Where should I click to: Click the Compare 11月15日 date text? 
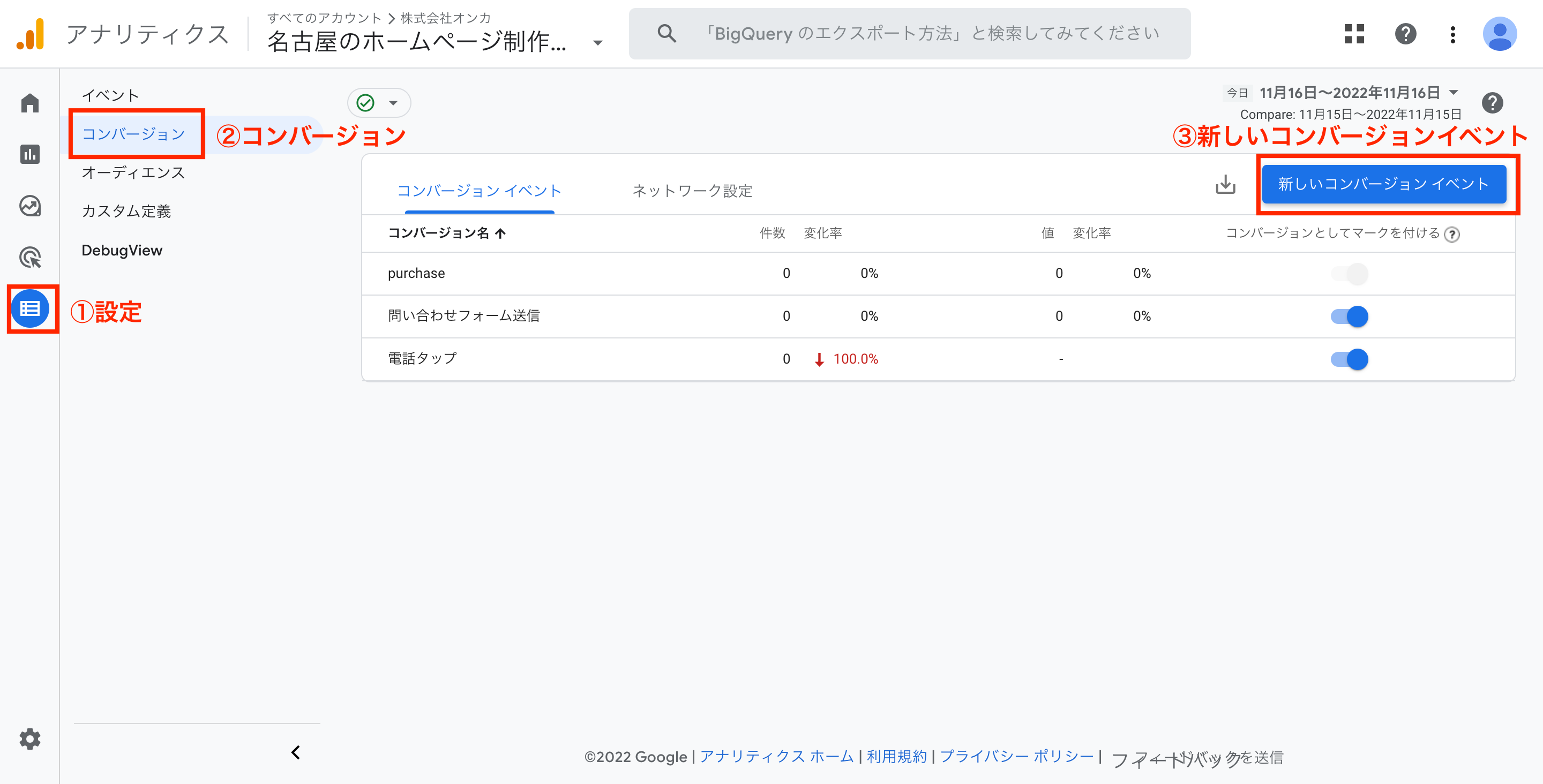point(1350,114)
